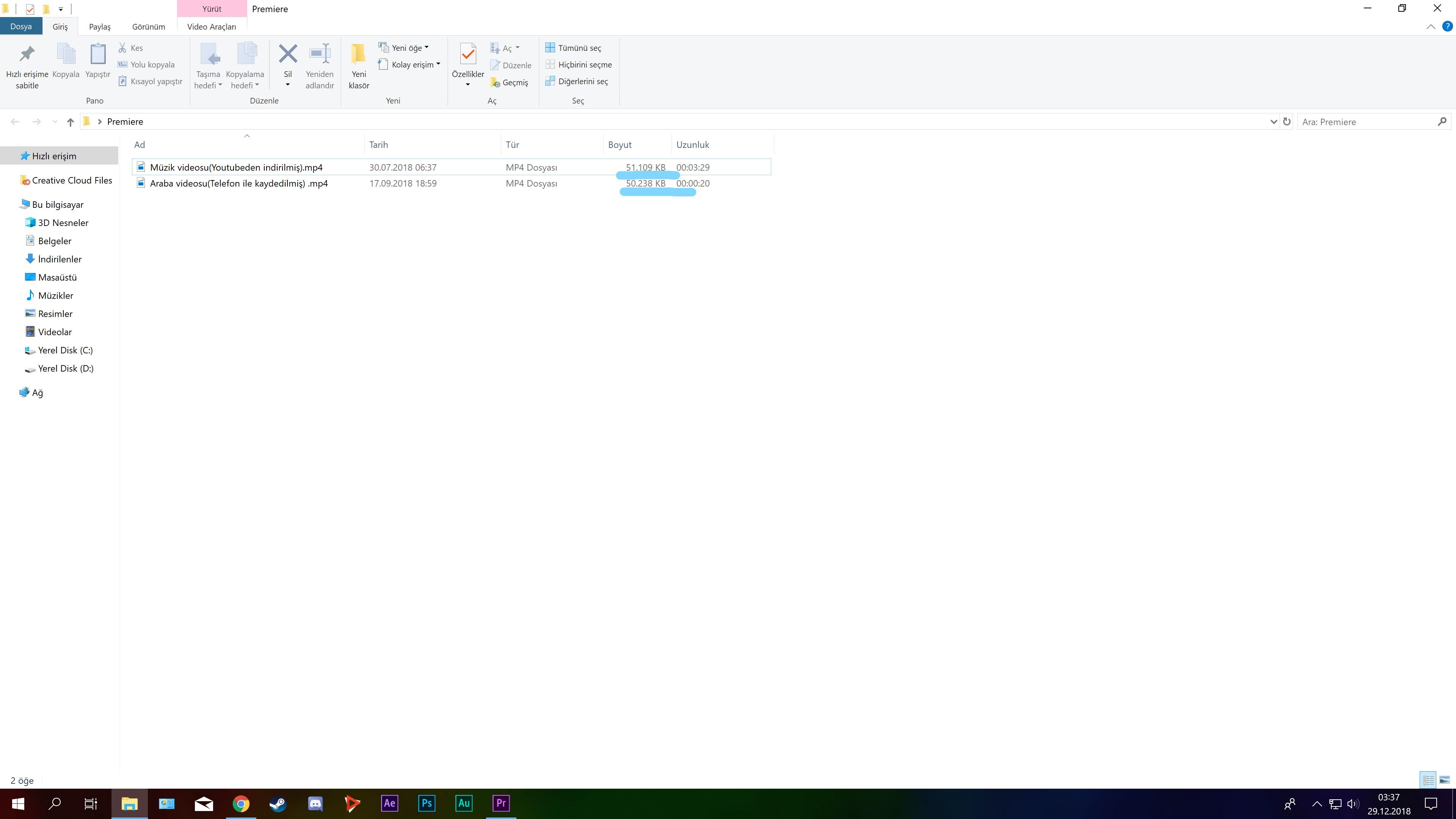Click the up-arrow parent folder button
This screenshot has width=1456, height=819.
tap(70, 122)
